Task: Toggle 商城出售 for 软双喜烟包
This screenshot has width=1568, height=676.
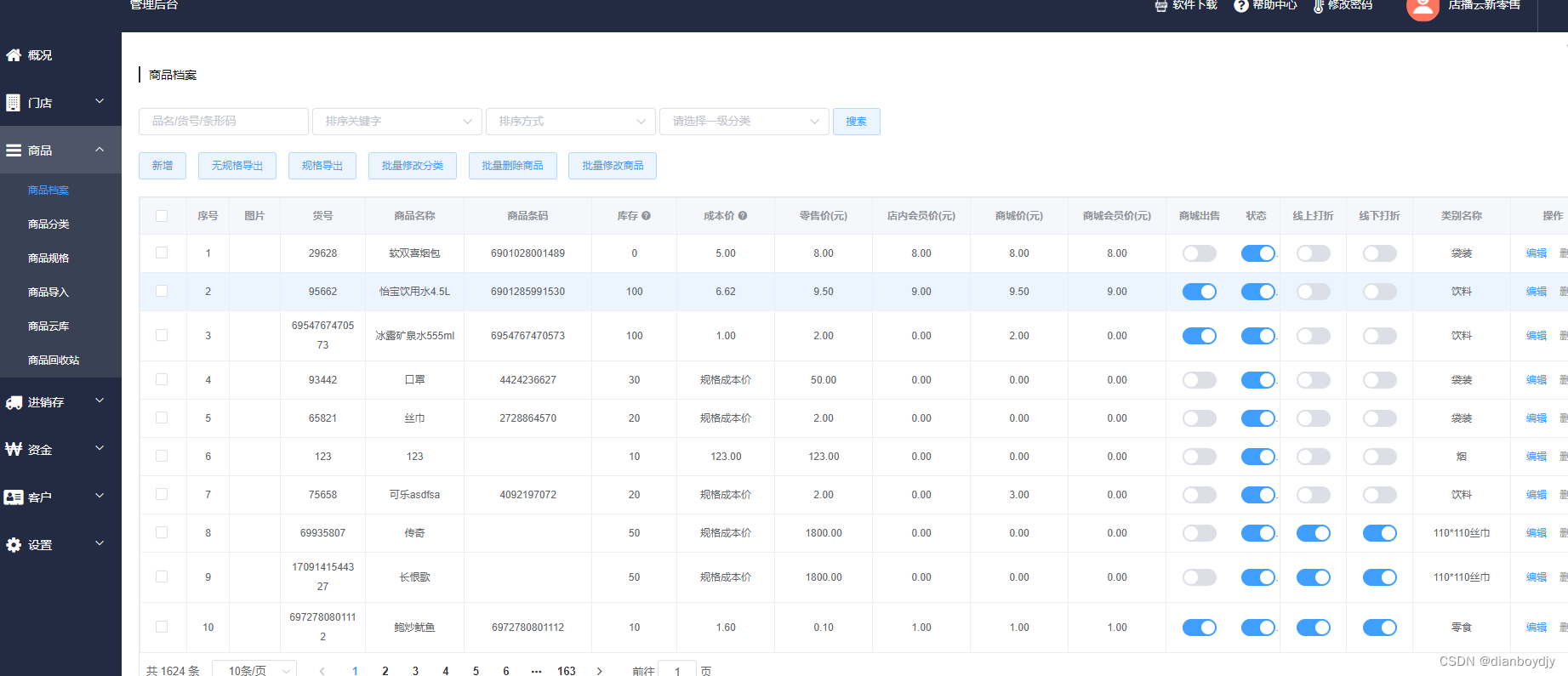Action: [1200, 253]
